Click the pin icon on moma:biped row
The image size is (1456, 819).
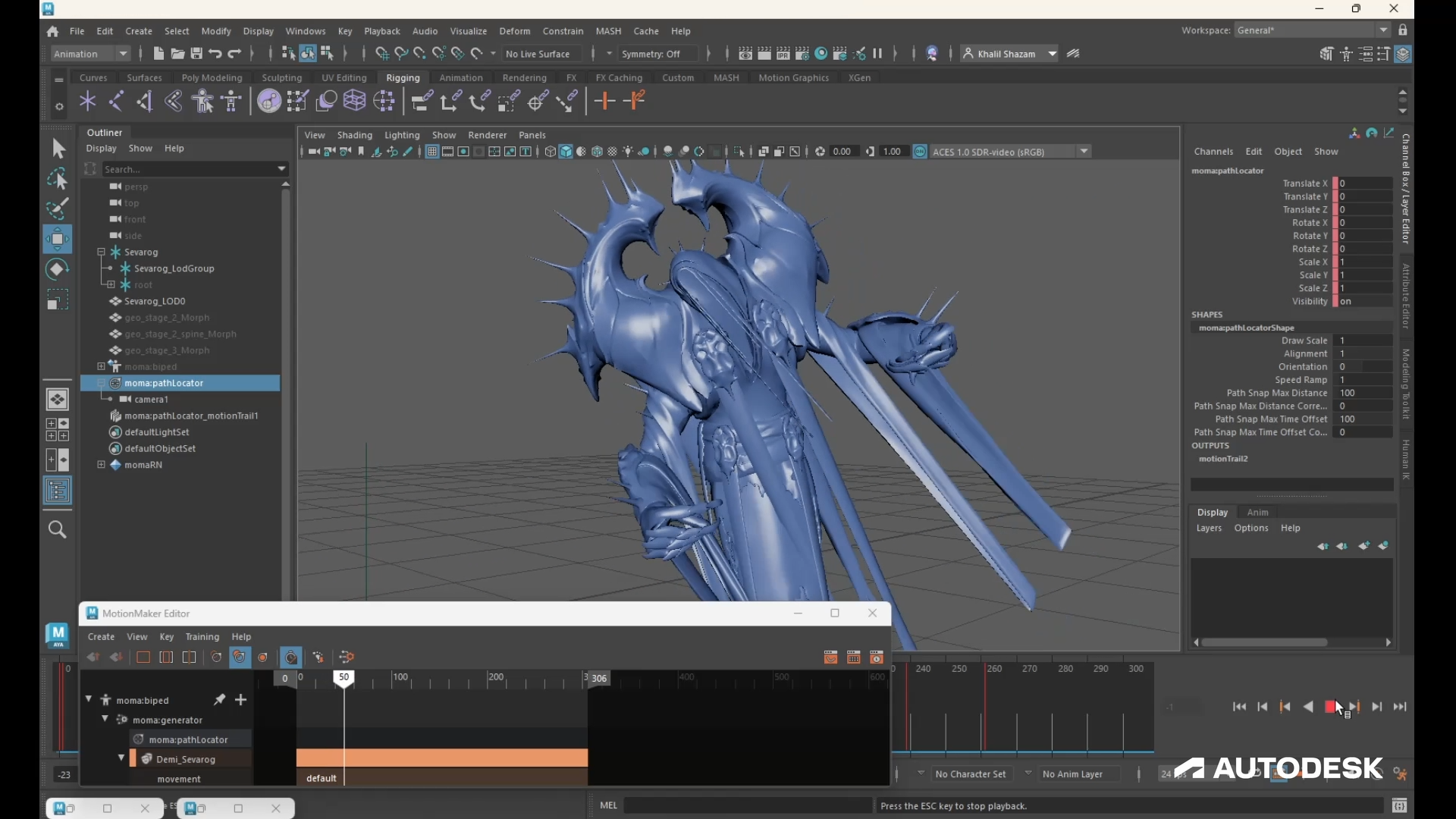[219, 700]
